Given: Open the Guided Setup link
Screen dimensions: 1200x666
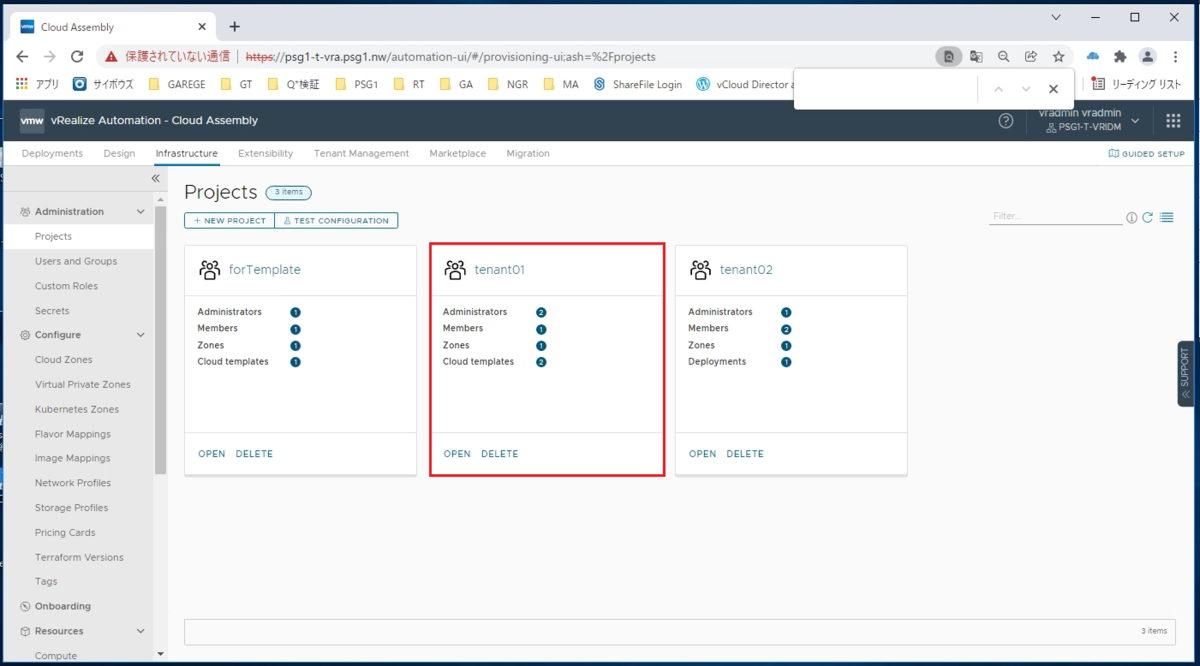Looking at the screenshot, I should [1146, 154].
